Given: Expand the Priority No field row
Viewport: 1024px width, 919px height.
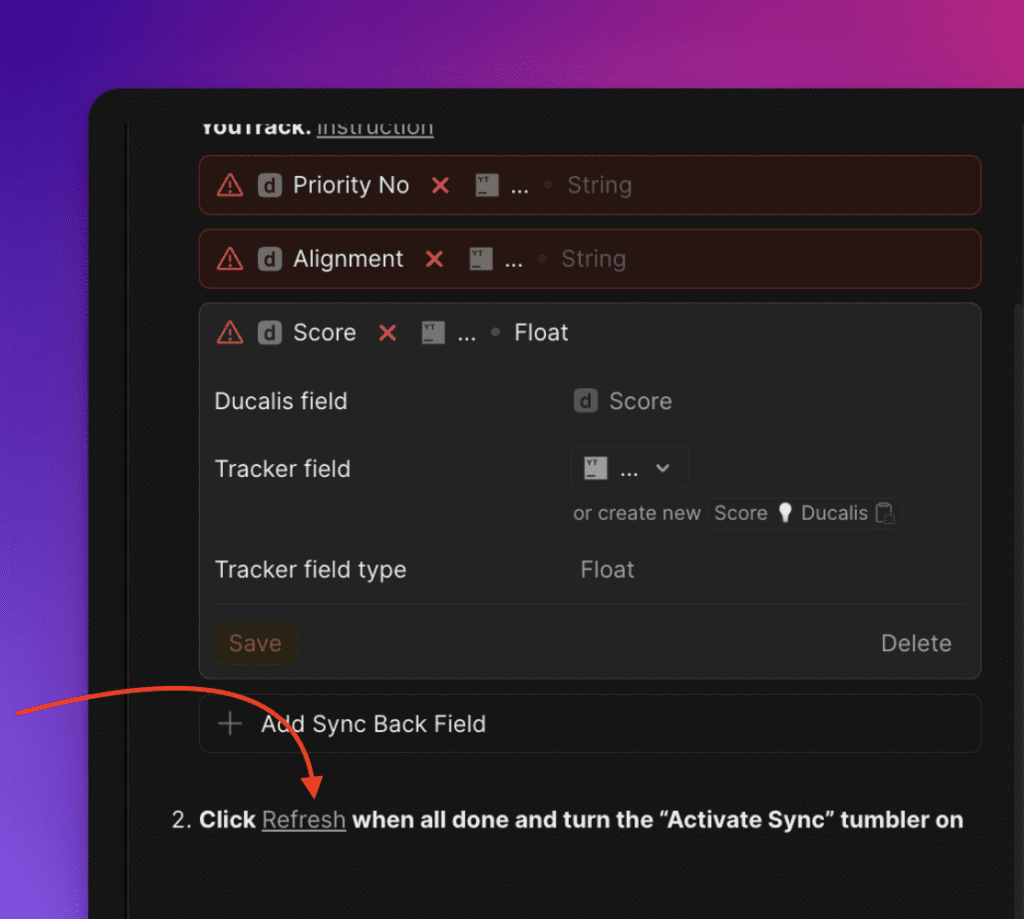Looking at the screenshot, I should pyautogui.click(x=590, y=185).
